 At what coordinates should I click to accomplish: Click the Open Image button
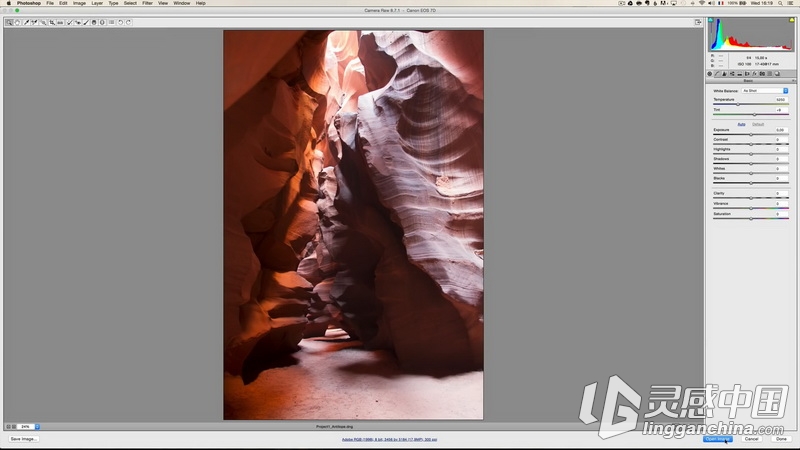(717, 439)
